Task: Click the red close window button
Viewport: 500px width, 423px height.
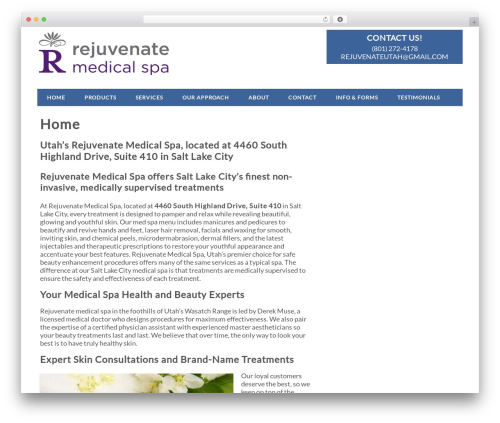Action: pos(29,19)
